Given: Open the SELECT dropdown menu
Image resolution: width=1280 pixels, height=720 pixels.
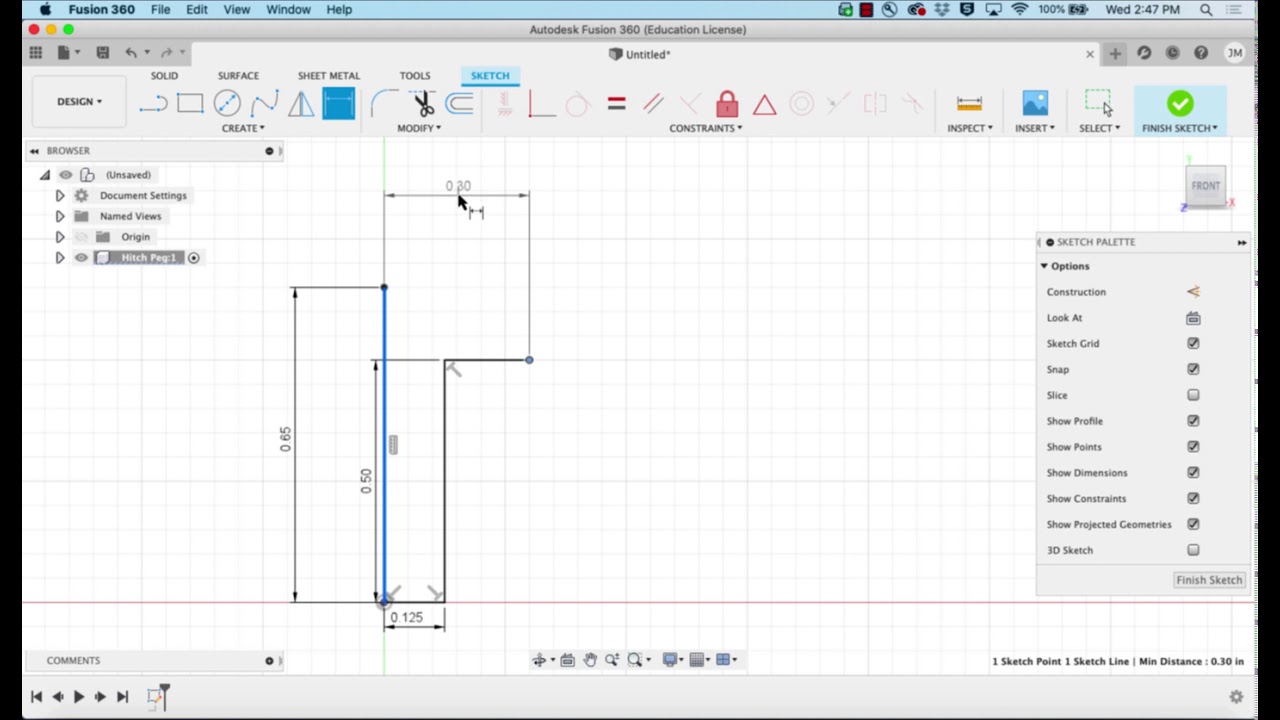Looking at the screenshot, I should coord(1099,128).
